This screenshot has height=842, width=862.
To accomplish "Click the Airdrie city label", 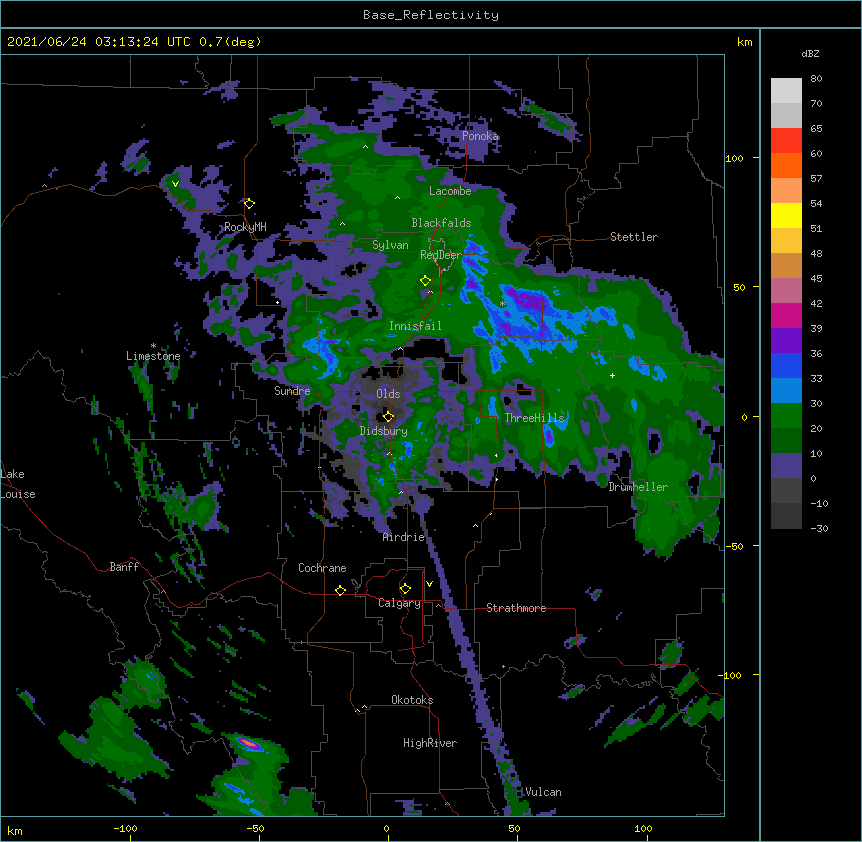I will (x=404, y=537).
